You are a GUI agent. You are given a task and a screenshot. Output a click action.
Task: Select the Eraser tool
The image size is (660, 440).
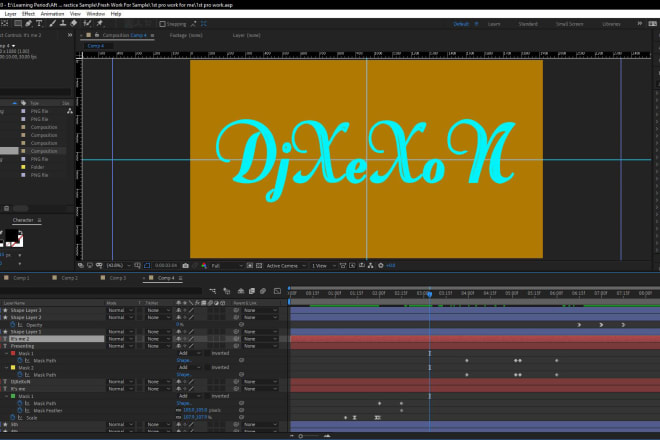(74, 24)
